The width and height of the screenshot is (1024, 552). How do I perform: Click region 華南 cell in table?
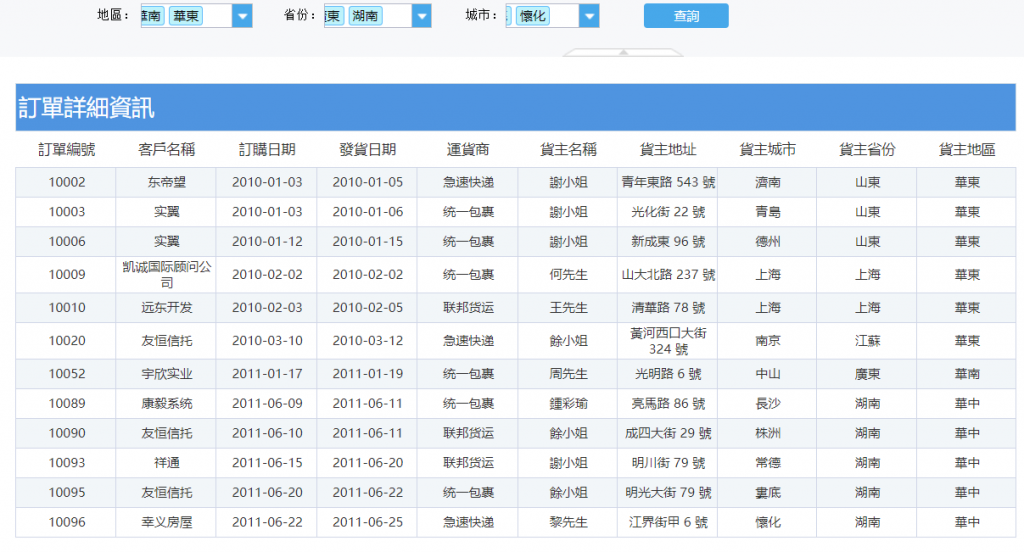(967, 374)
